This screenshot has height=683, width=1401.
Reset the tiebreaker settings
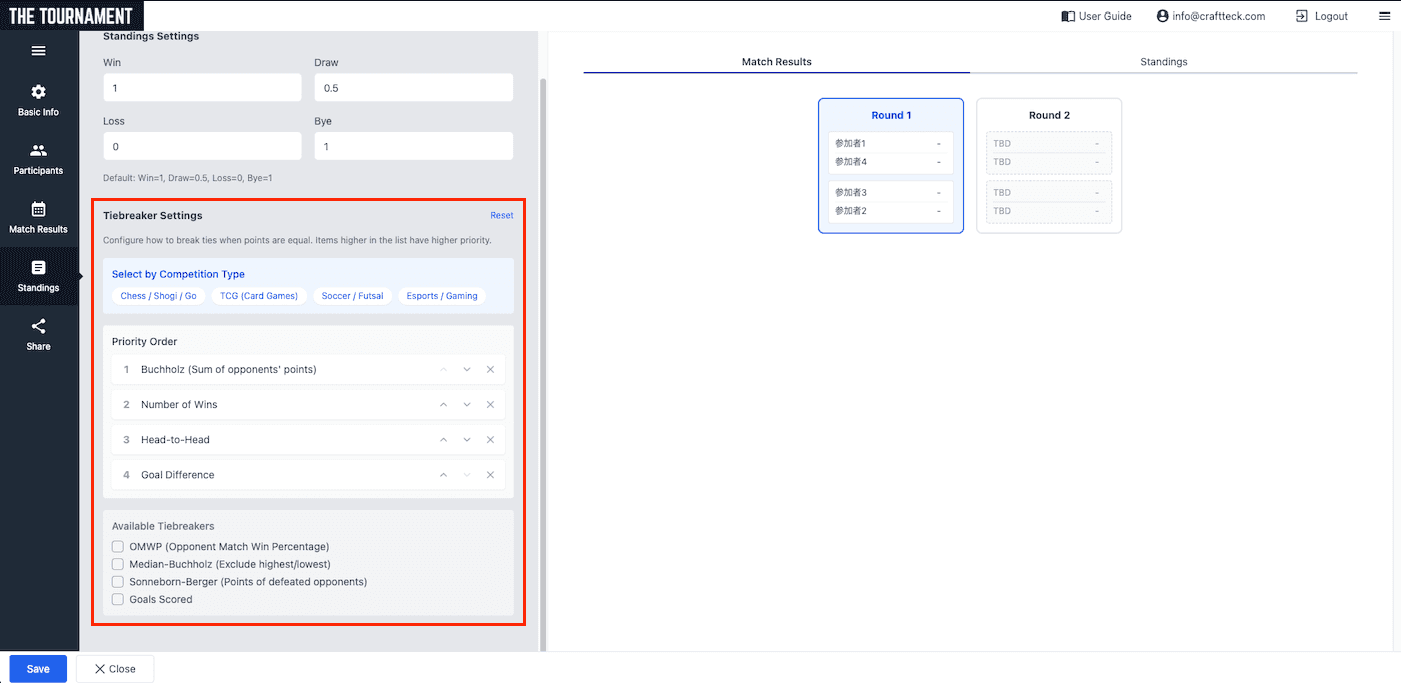[x=501, y=215]
